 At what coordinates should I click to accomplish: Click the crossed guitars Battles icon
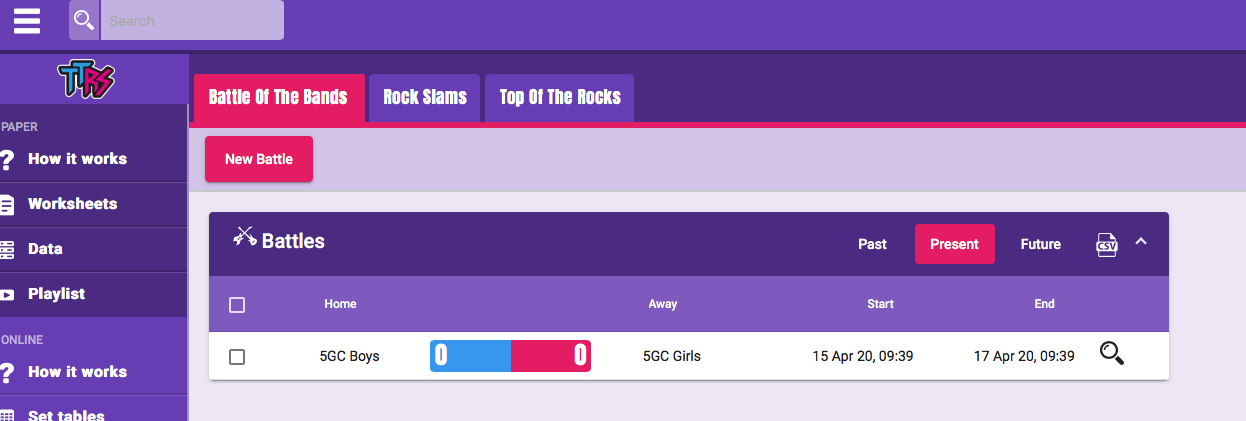coord(245,237)
